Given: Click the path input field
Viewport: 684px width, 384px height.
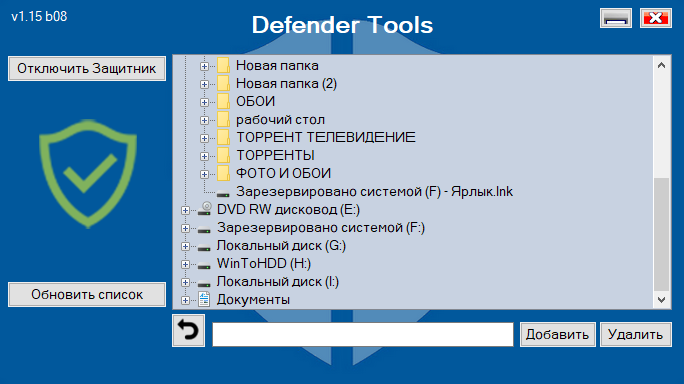Looking at the screenshot, I should [363, 335].
